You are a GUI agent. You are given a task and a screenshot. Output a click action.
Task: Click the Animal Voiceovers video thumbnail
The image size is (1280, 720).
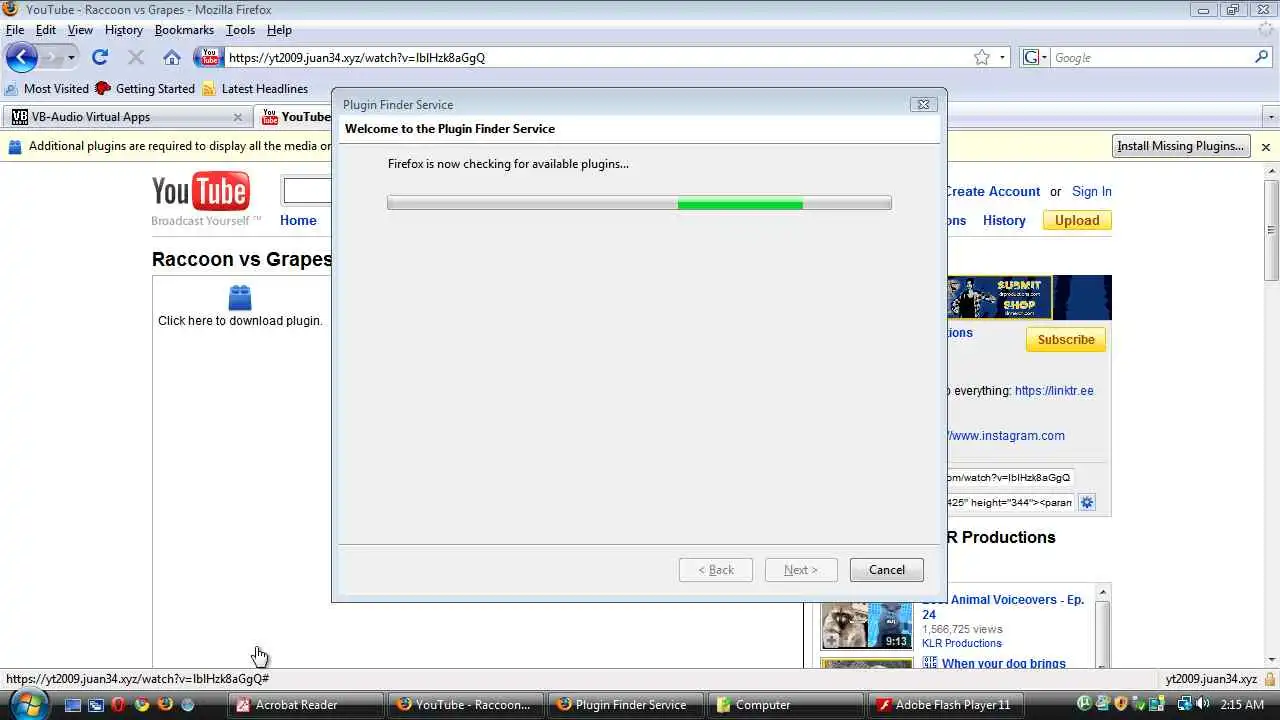(867, 625)
